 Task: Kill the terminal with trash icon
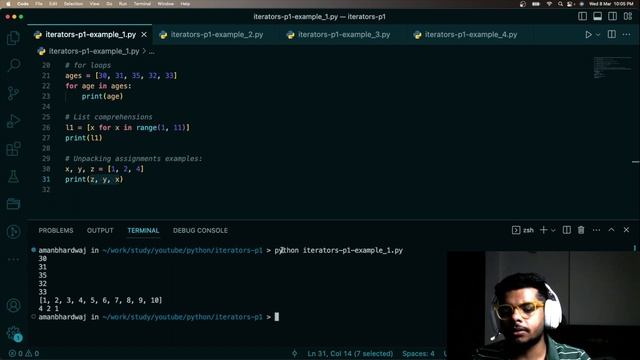coord(581,230)
